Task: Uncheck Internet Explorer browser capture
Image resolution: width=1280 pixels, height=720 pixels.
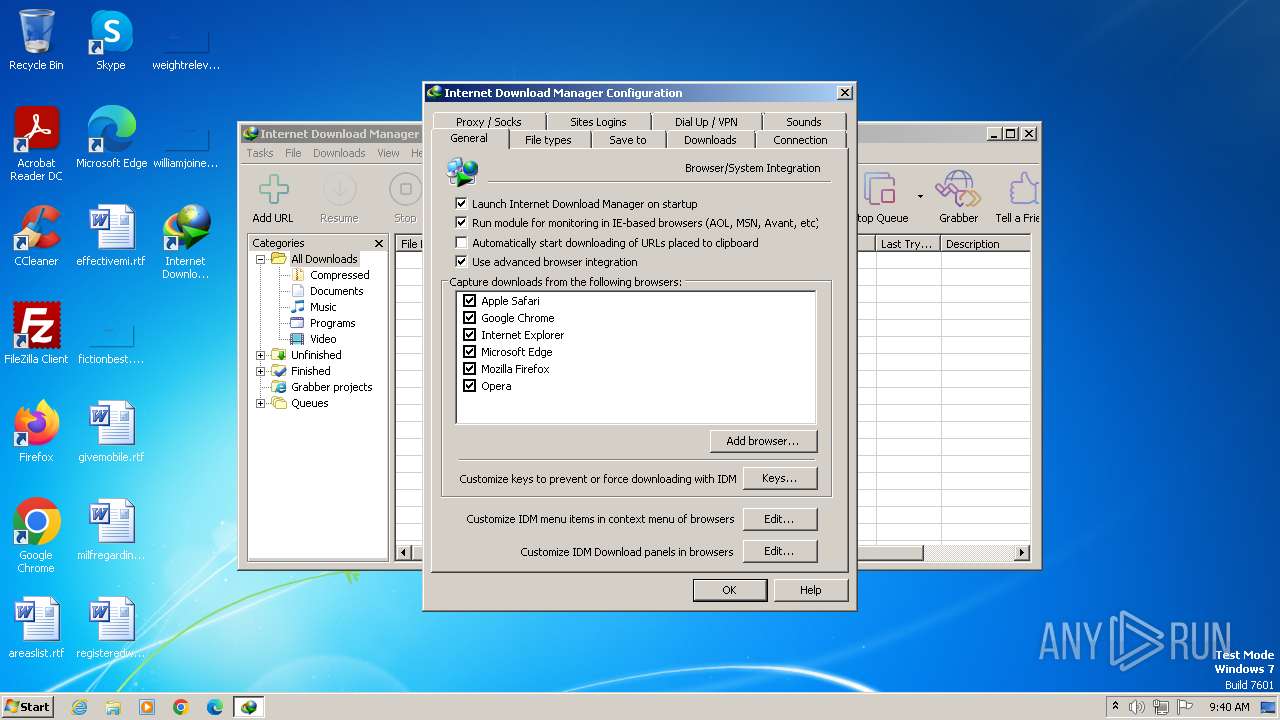Action: pos(469,335)
